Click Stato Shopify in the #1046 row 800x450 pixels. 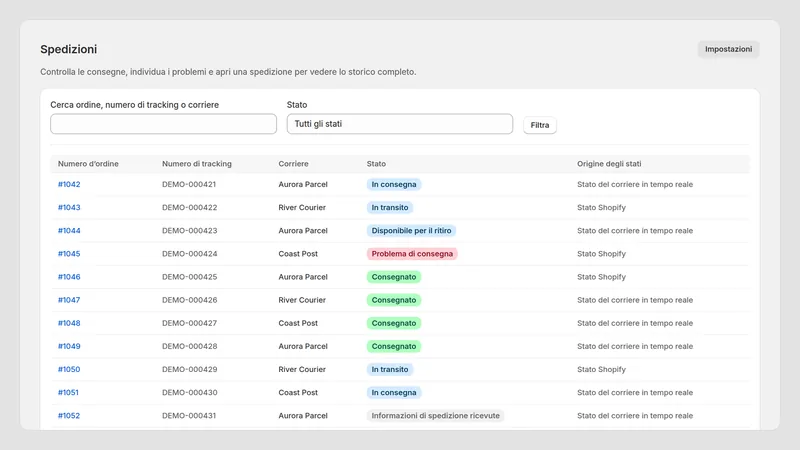click(602, 277)
